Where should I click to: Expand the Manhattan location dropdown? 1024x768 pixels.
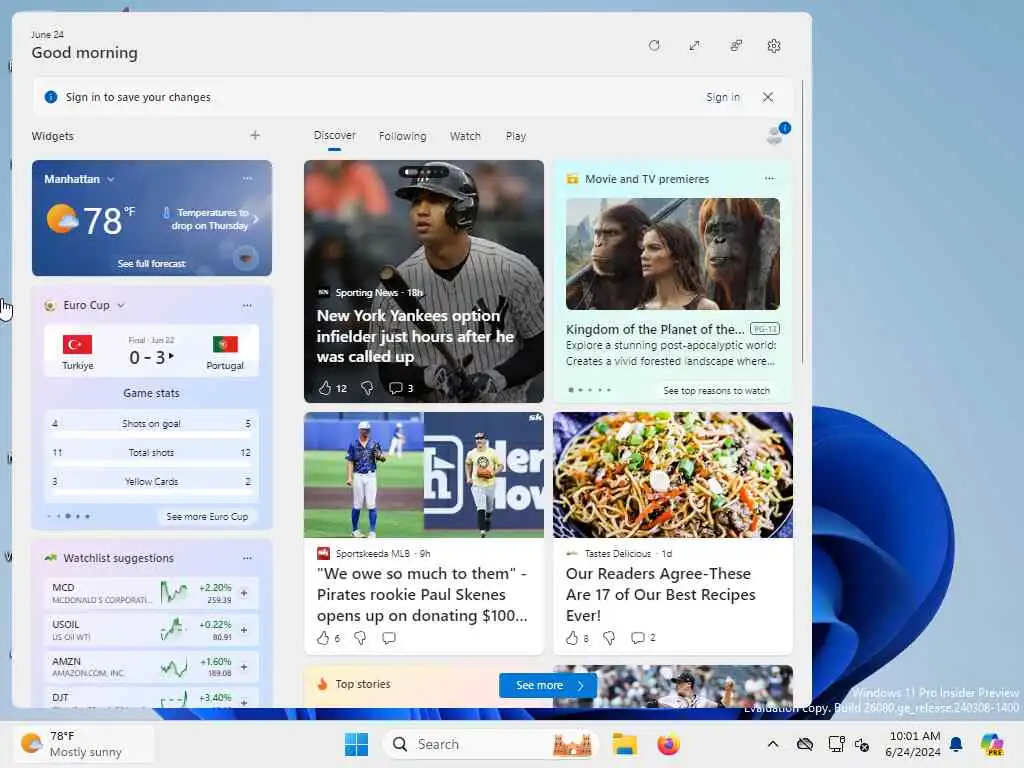point(110,179)
